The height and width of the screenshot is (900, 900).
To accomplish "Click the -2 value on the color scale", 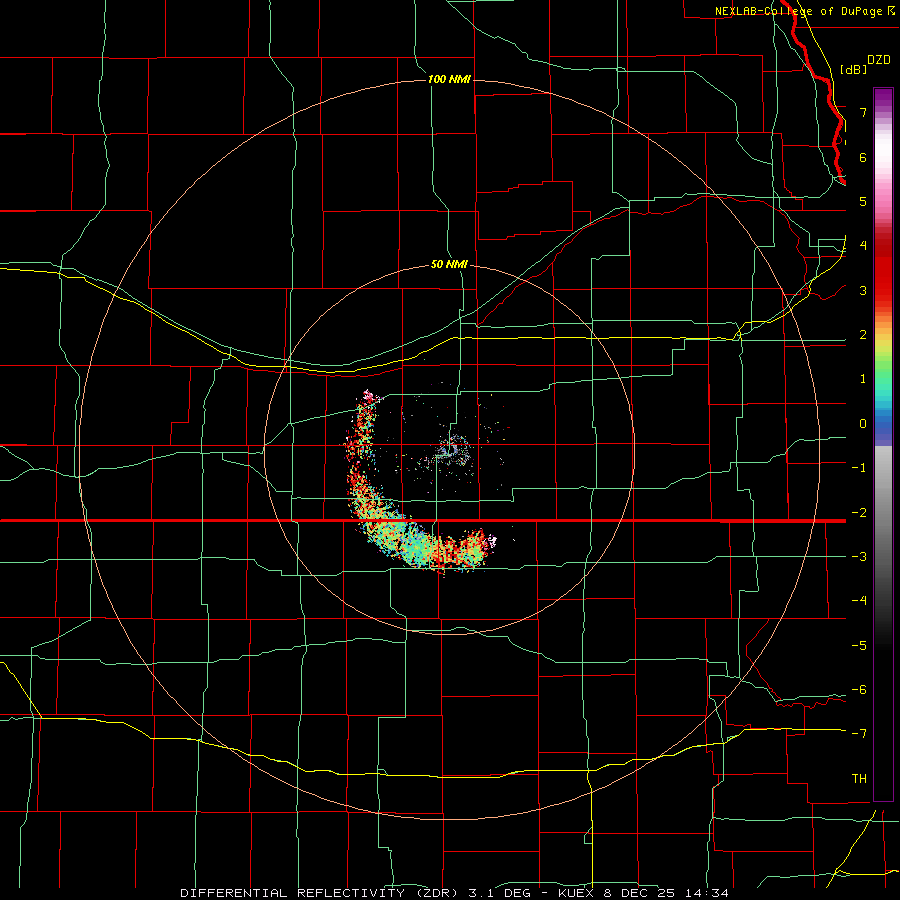I will 859,513.
